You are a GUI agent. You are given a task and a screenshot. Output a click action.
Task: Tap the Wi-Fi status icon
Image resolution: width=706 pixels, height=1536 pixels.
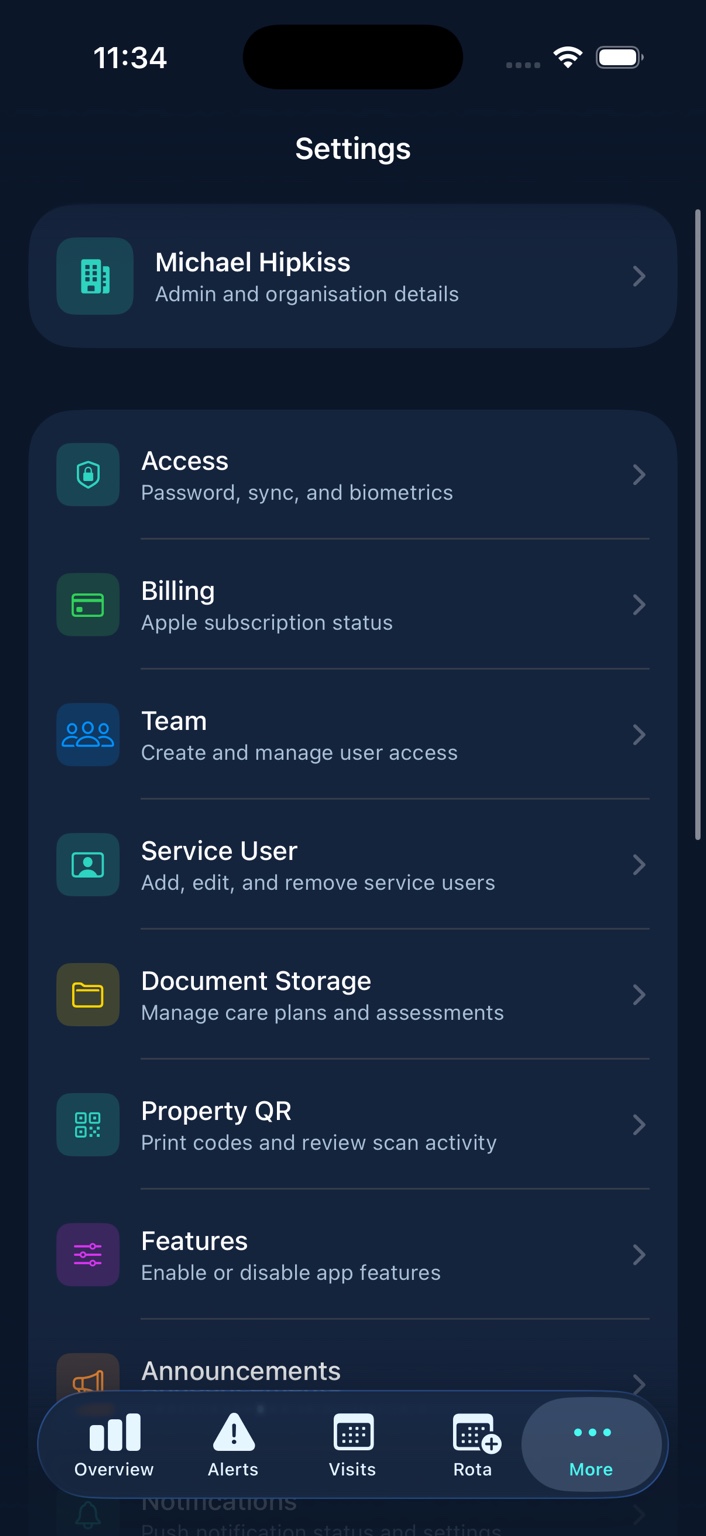(x=568, y=58)
